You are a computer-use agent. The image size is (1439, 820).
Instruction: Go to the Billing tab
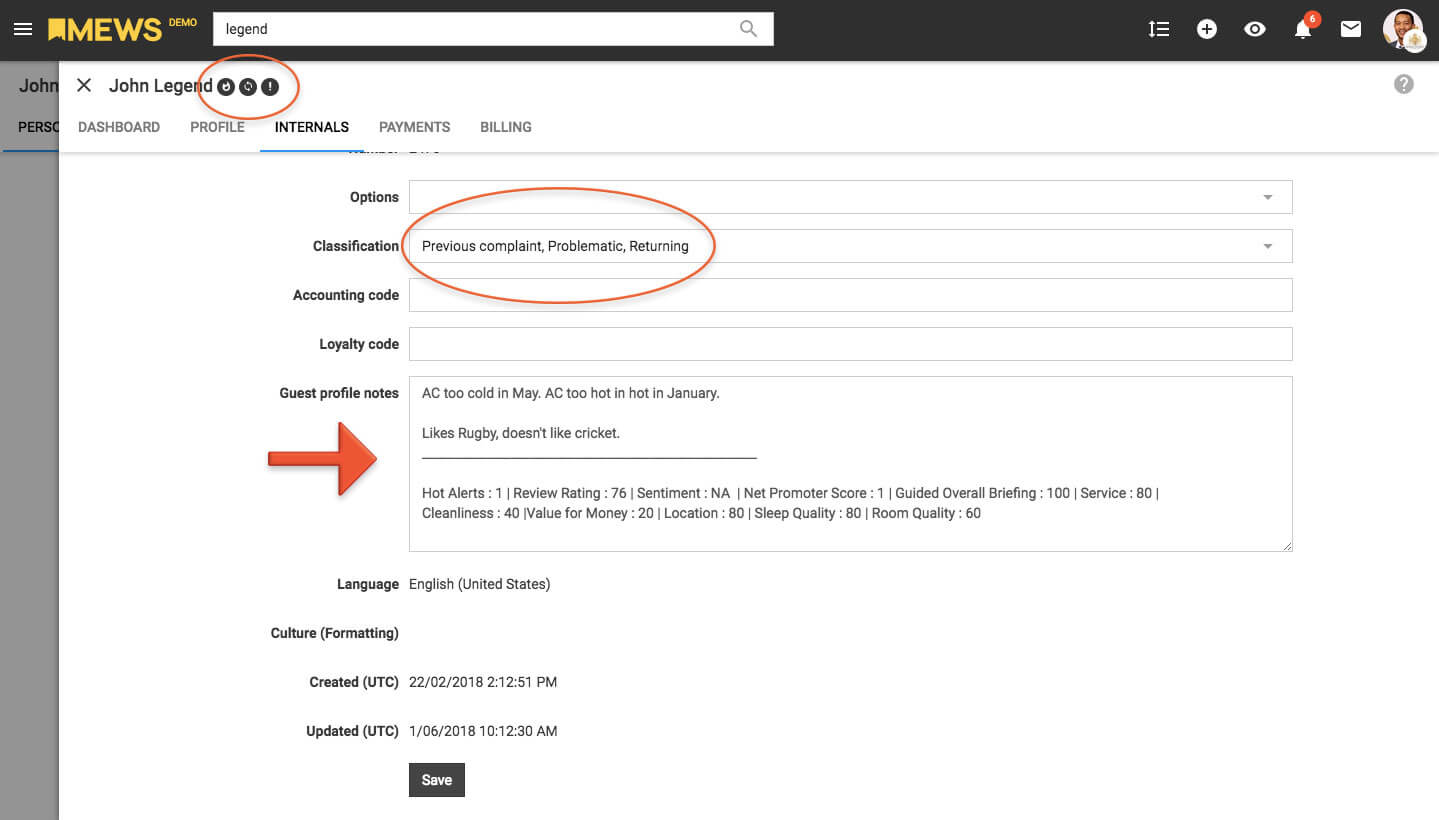pos(506,127)
